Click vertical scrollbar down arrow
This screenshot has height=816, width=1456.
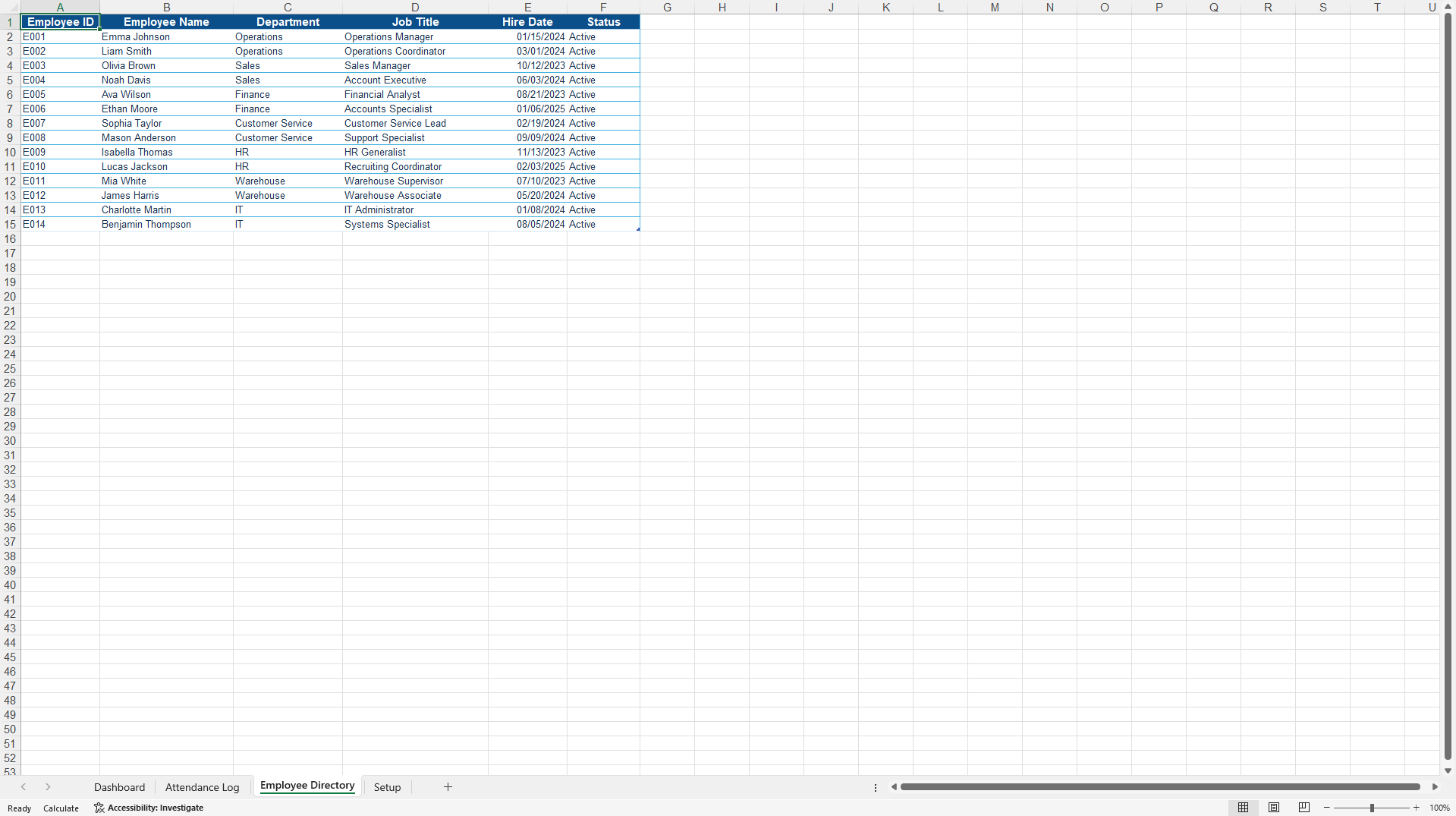click(1448, 770)
